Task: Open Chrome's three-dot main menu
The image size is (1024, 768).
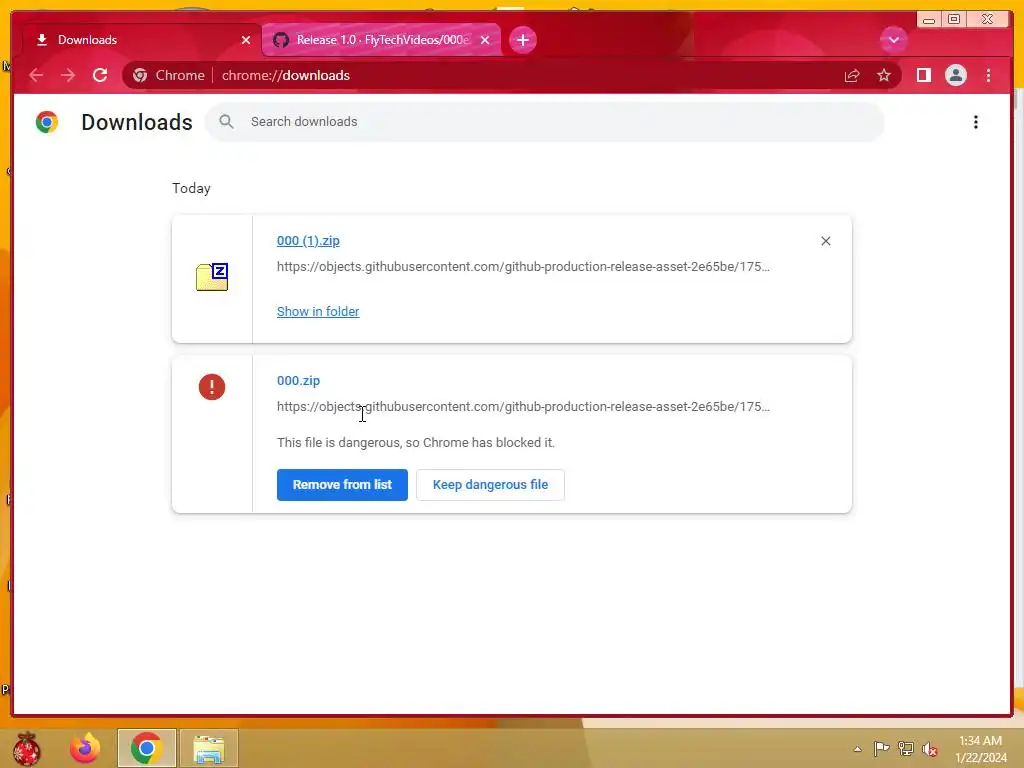Action: click(988, 76)
